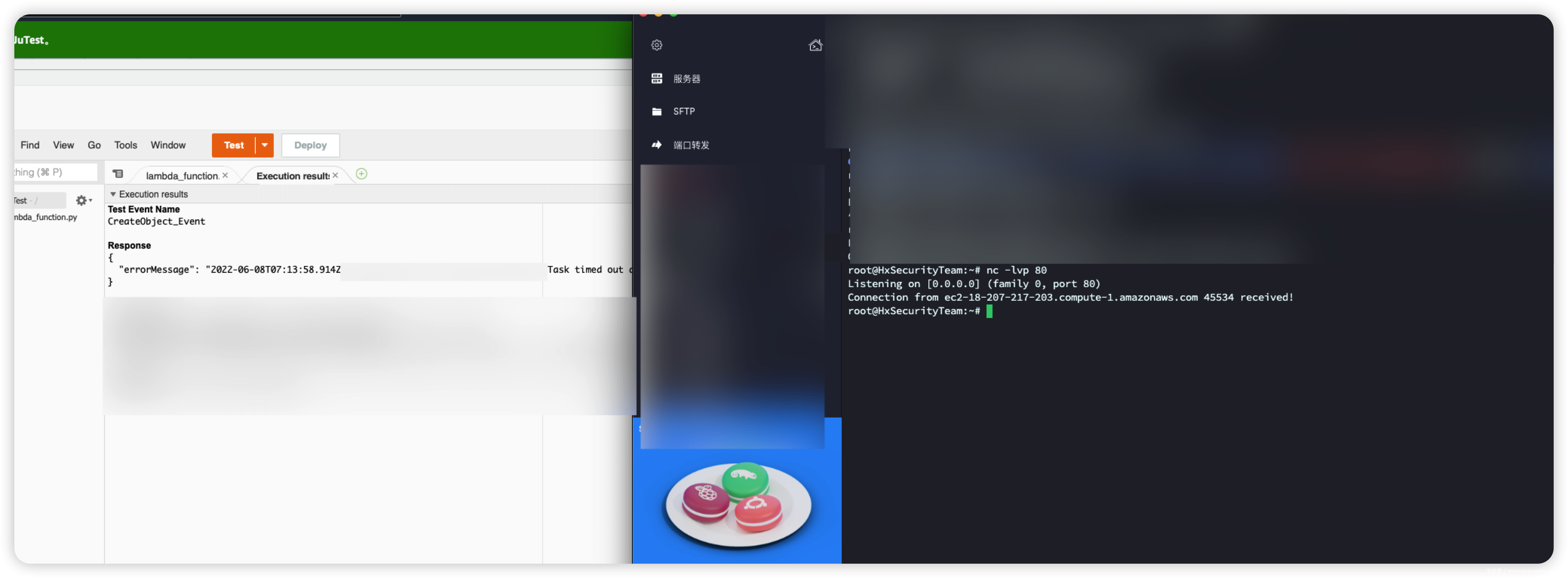Collapse the Execution results section
Image resolution: width=1568 pixels, height=578 pixels.
tap(113, 194)
